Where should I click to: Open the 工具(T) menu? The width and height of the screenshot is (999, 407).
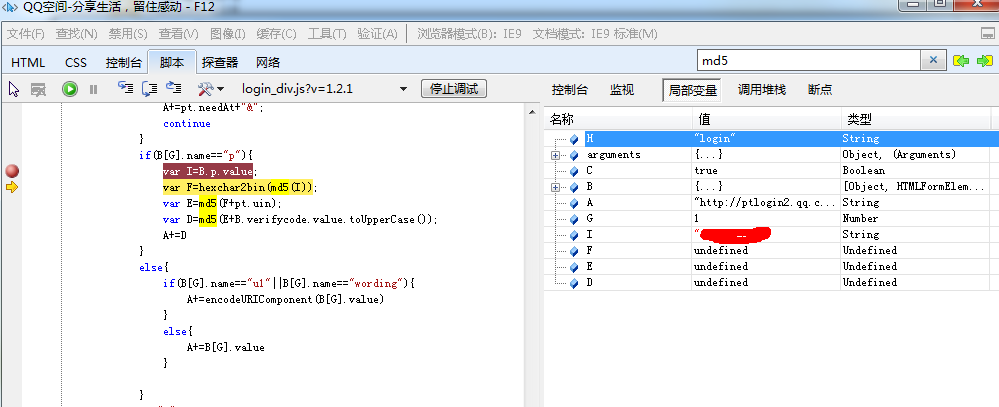point(327,34)
